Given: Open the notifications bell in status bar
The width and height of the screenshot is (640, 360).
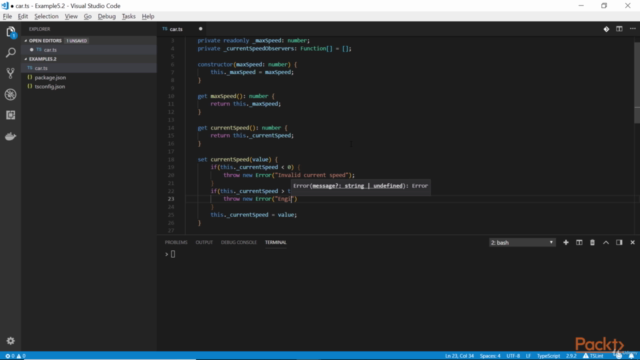Looking at the screenshot, I should pyautogui.click(x=631, y=356).
